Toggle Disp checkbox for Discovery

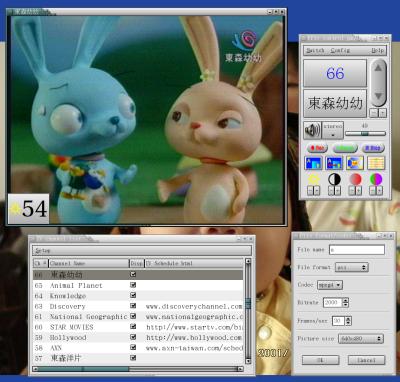coord(133,306)
